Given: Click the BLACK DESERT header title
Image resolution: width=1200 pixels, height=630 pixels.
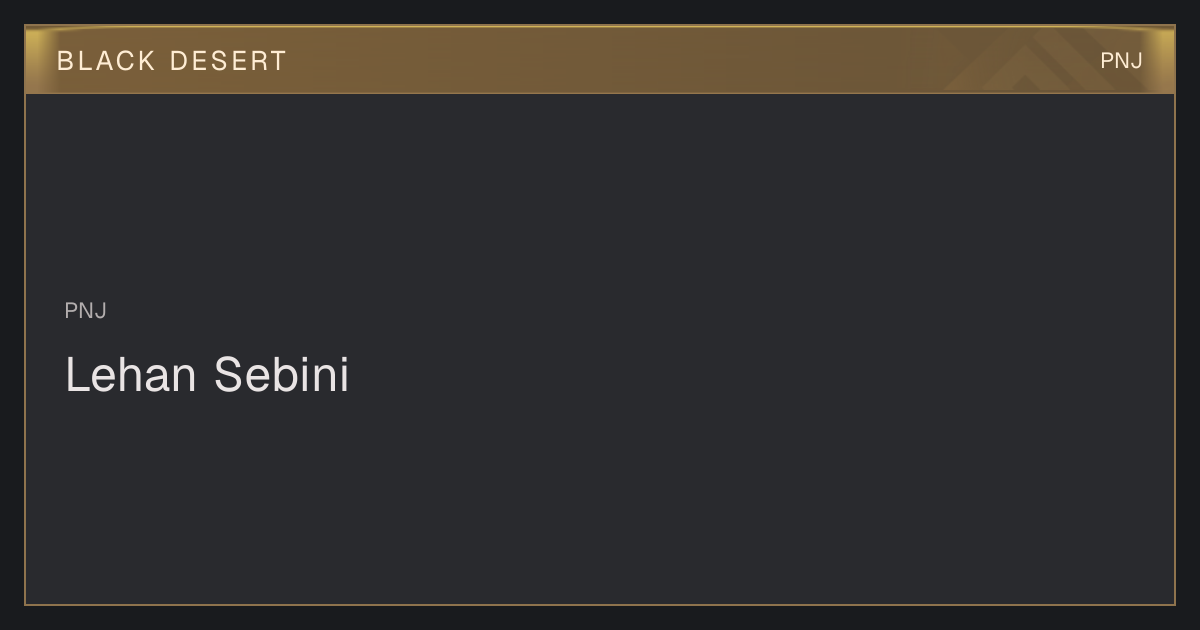Looking at the screenshot, I should click(x=172, y=61).
